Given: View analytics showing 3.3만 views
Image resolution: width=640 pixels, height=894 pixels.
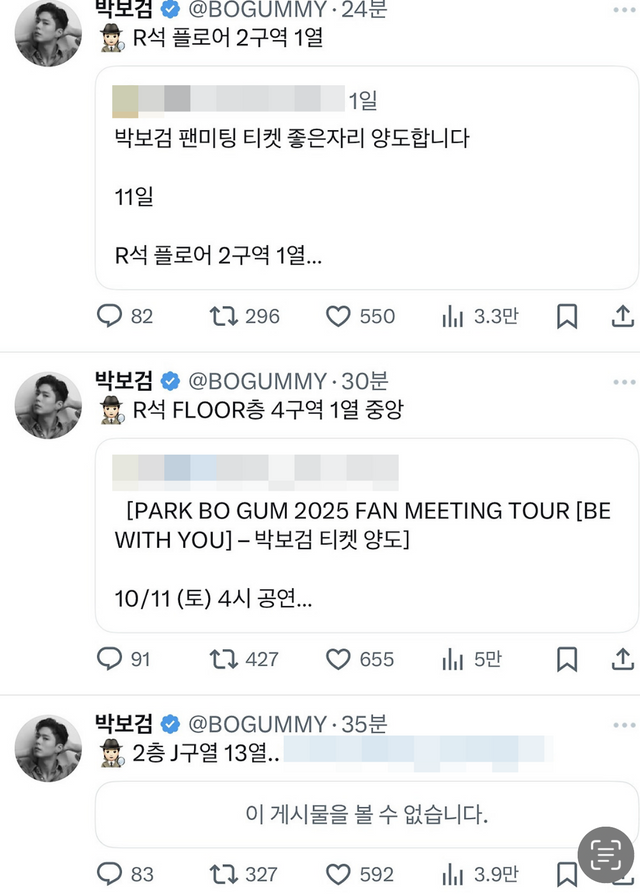Looking at the screenshot, I should 453,316.
